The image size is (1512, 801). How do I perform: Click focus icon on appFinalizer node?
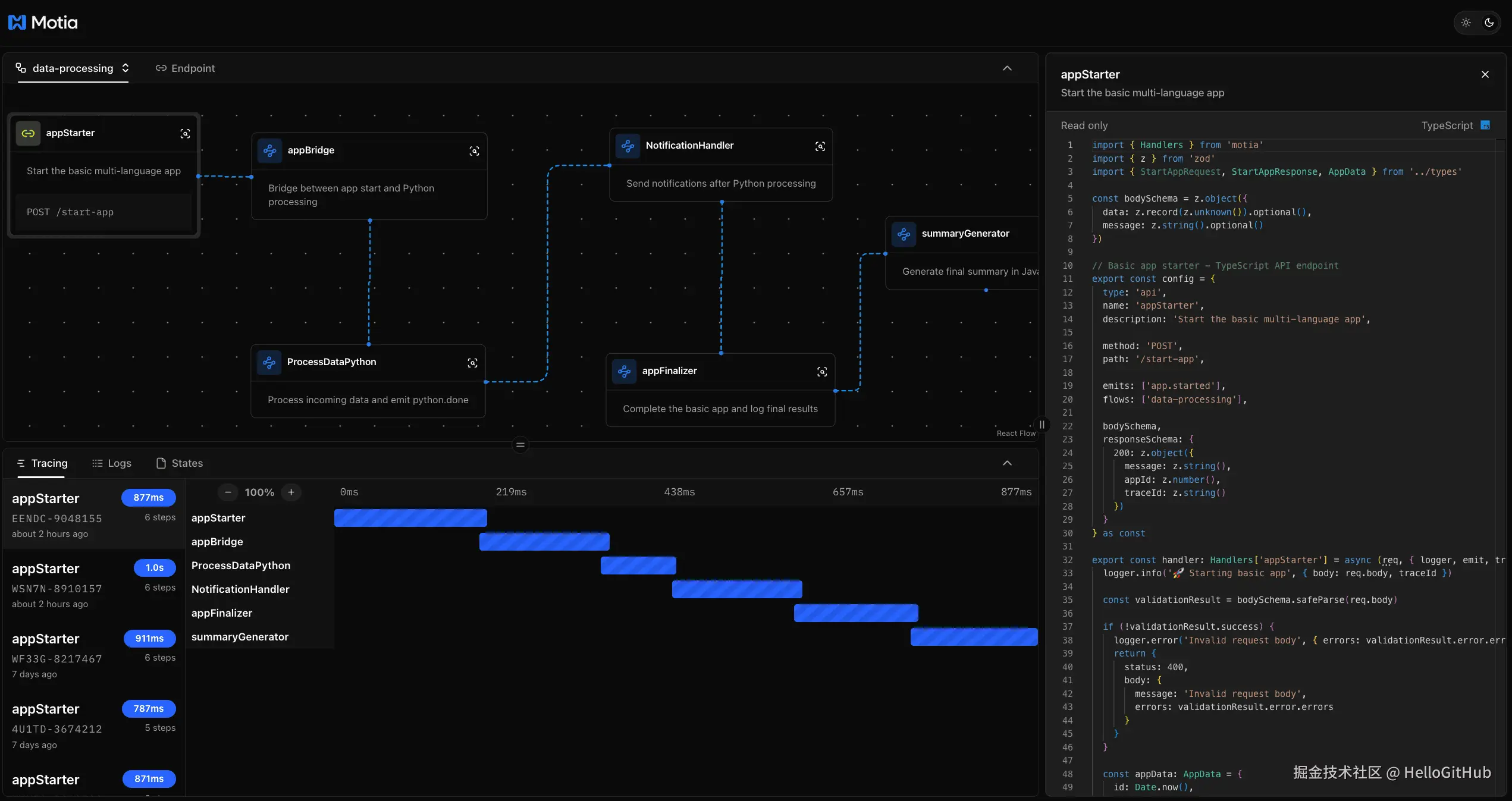821,372
